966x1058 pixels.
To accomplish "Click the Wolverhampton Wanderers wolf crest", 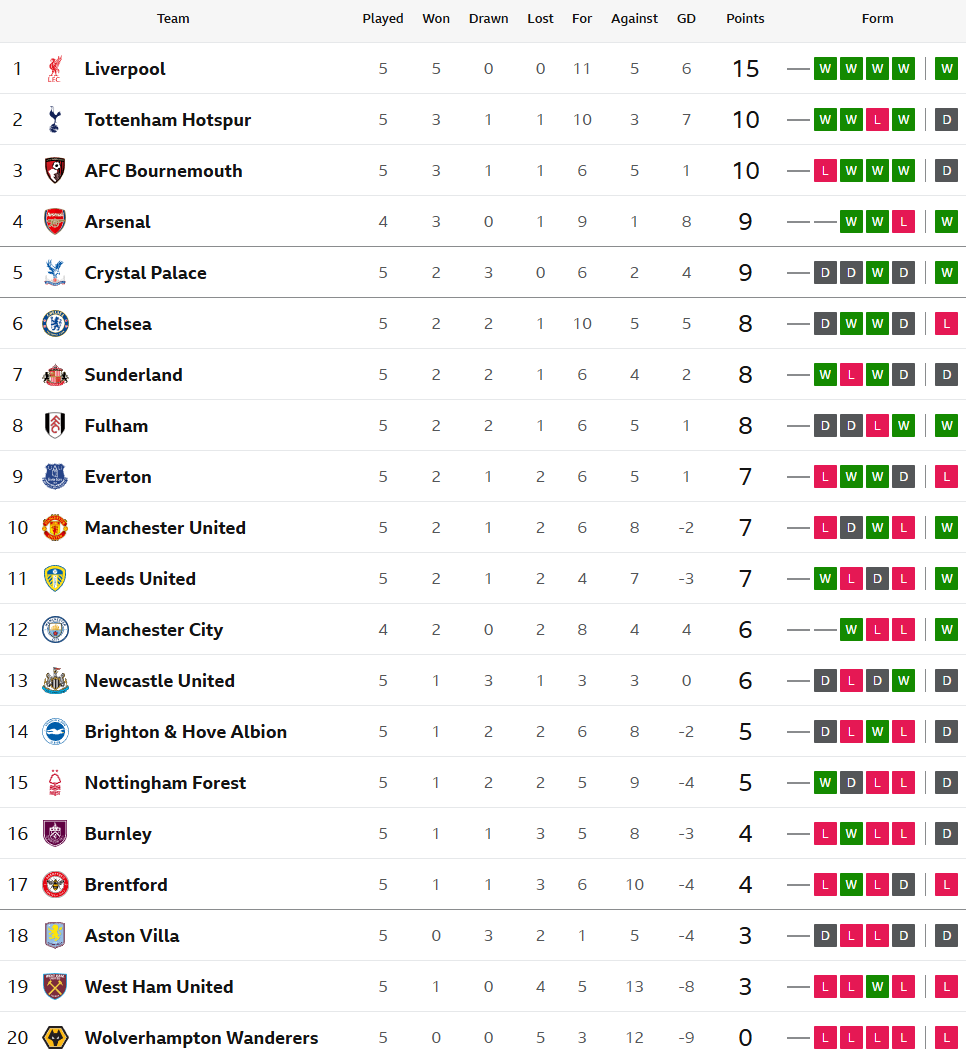I will (55, 1037).
